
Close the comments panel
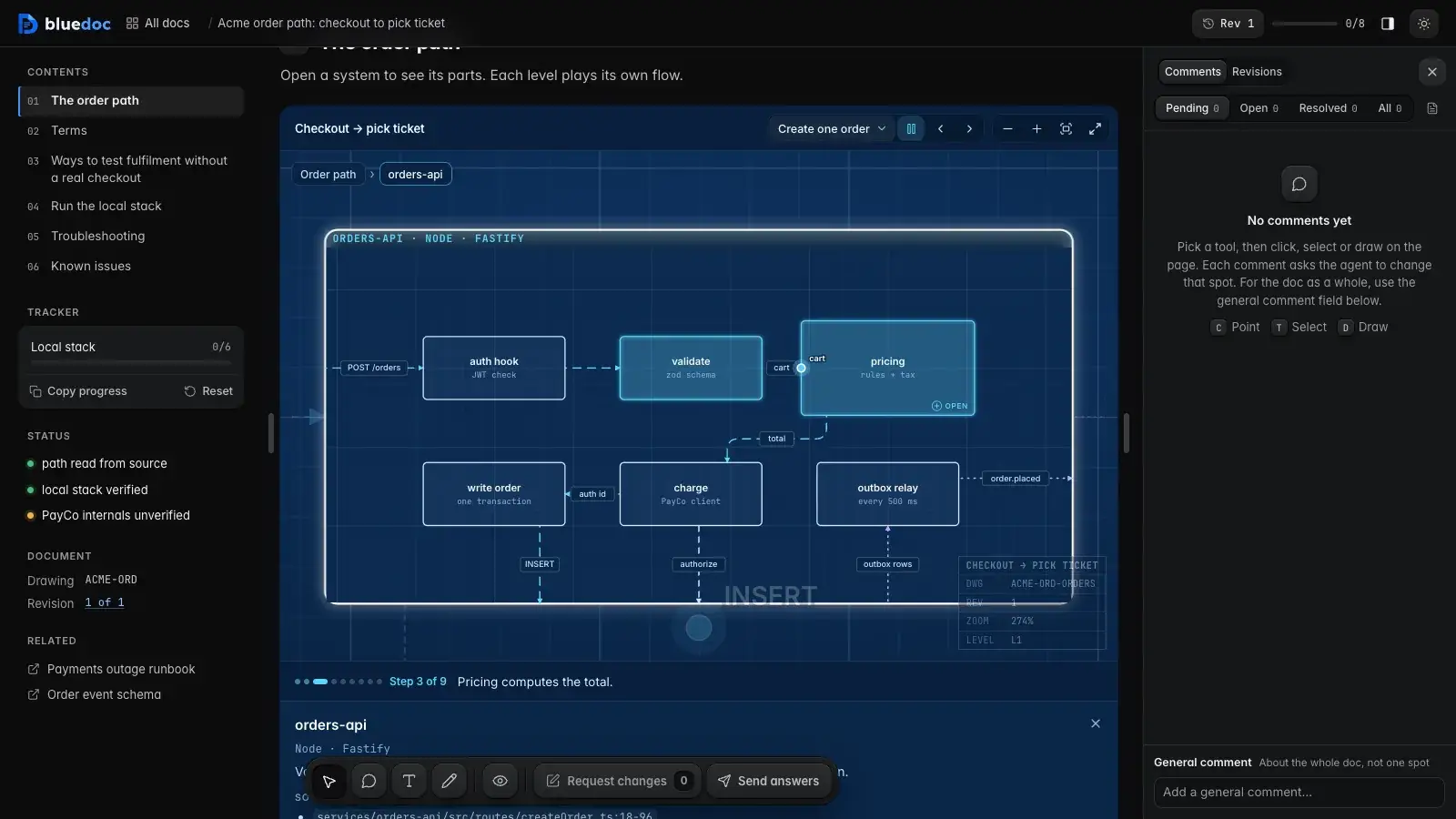[1432, 72]
